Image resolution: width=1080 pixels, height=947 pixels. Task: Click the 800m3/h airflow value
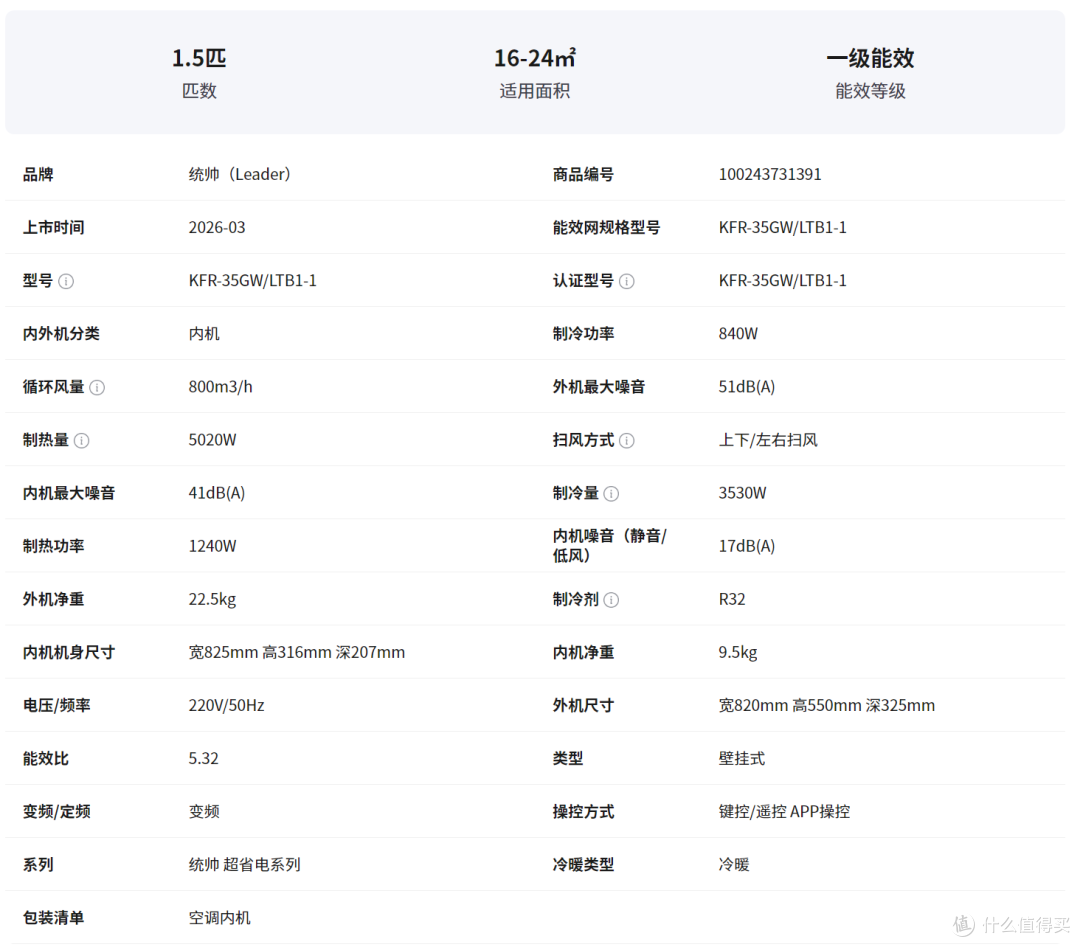(x=220, y=386)
